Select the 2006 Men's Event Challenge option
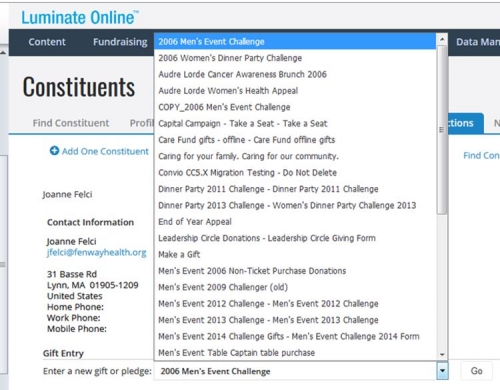The image size is (500, 390). [x=295, y=42]
